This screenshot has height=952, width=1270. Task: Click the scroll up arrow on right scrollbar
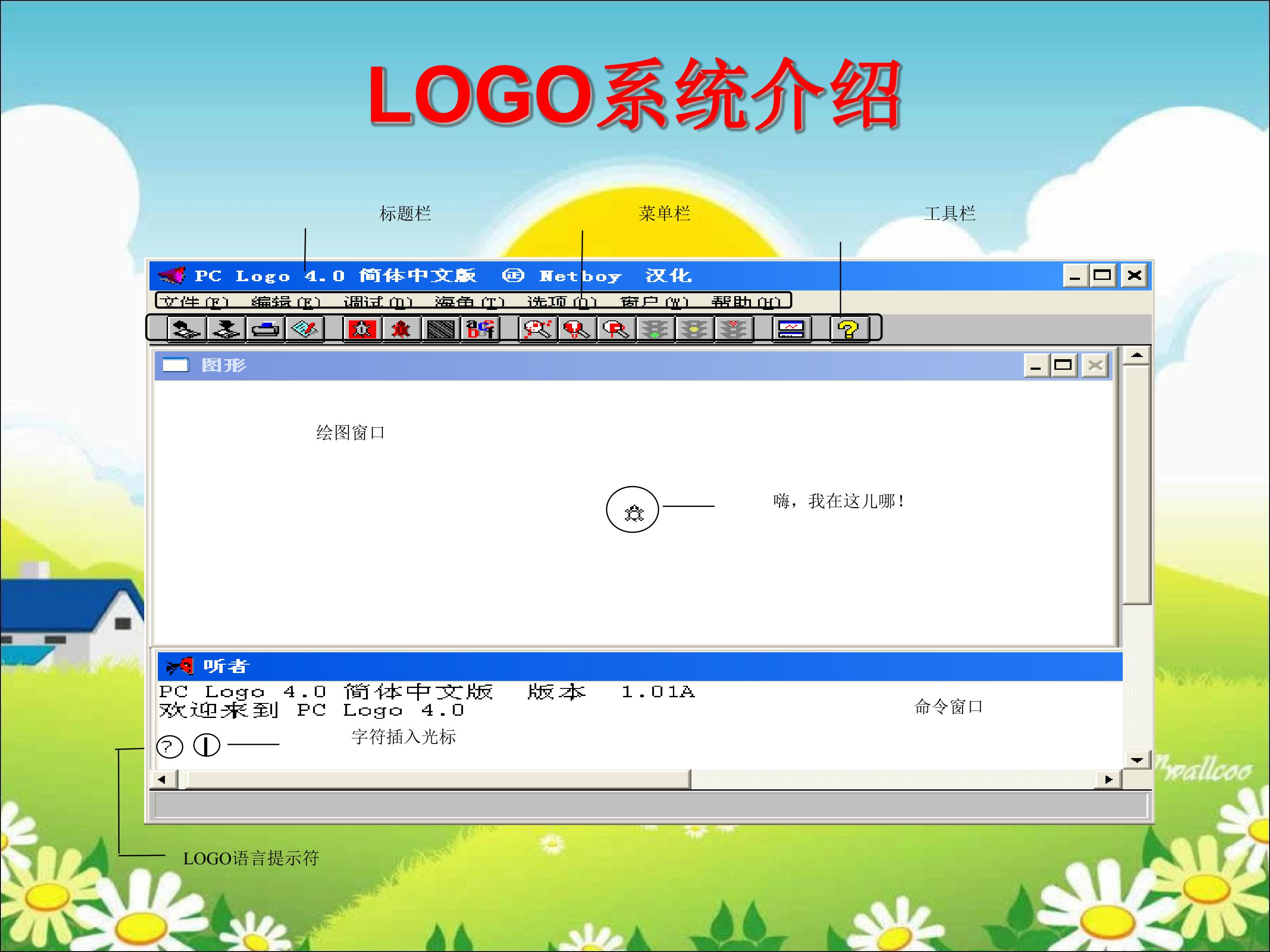point(1136,356)
